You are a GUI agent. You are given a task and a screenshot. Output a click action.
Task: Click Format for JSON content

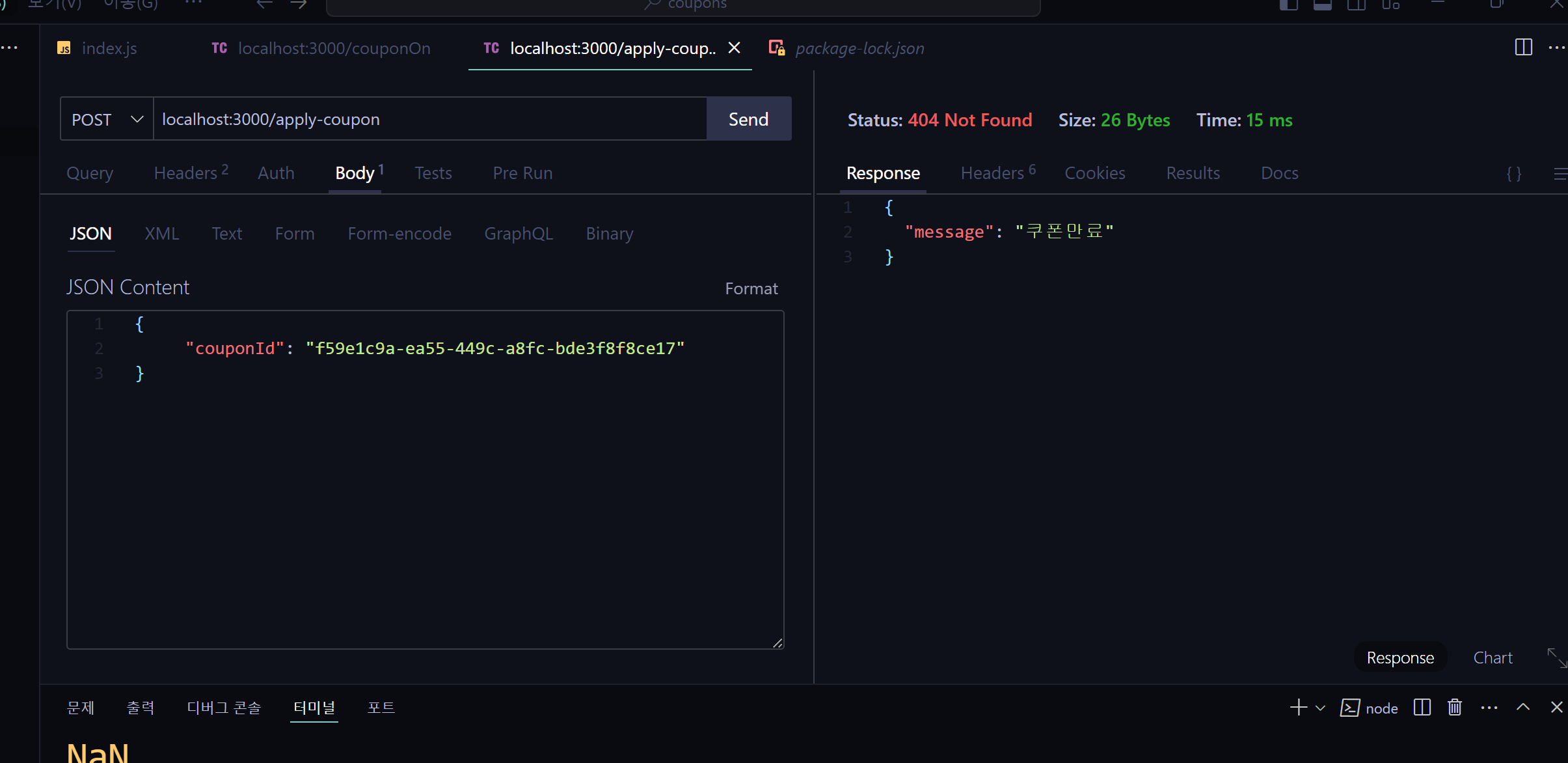tap(751, 288)
